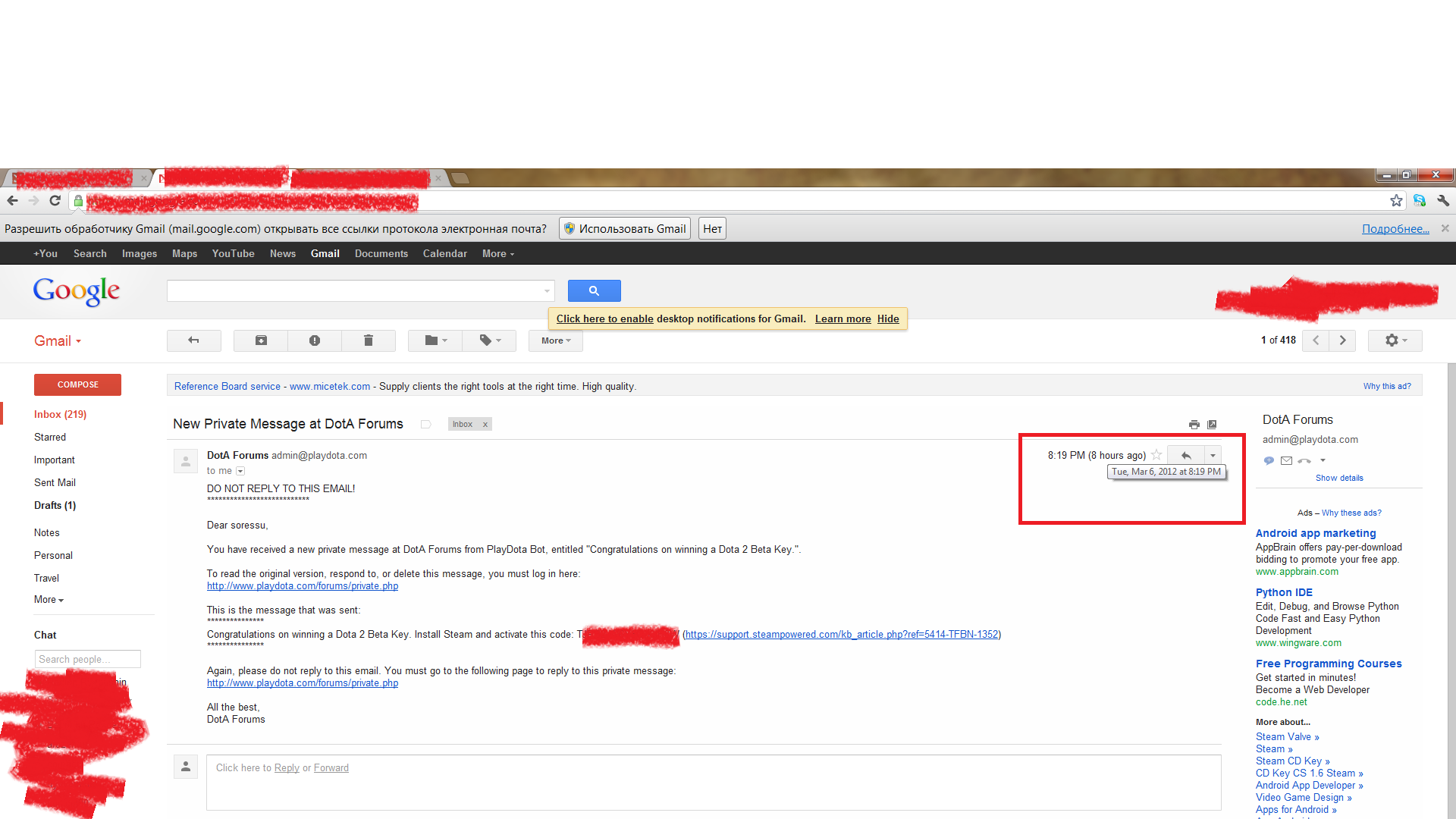Image resolution: width=1456 pixels, height=819 pixels.
Task: Star the DotA Forums message
Action: coord(1156,455)
